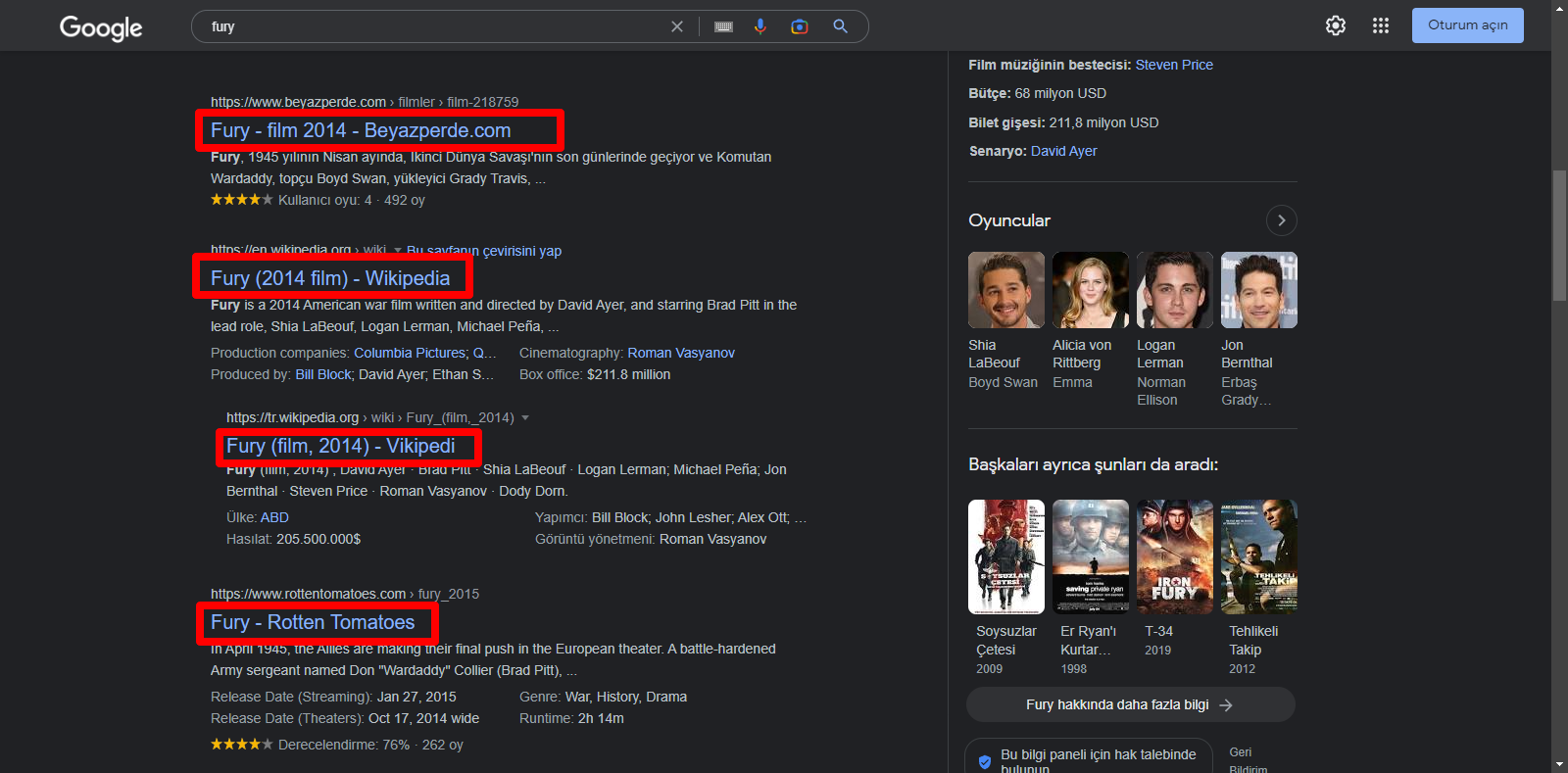Screen dimensions: 1568x773
Task: Open Fury - film 2014 - Beyazperde.com result
Action: [x=361, y=130]
